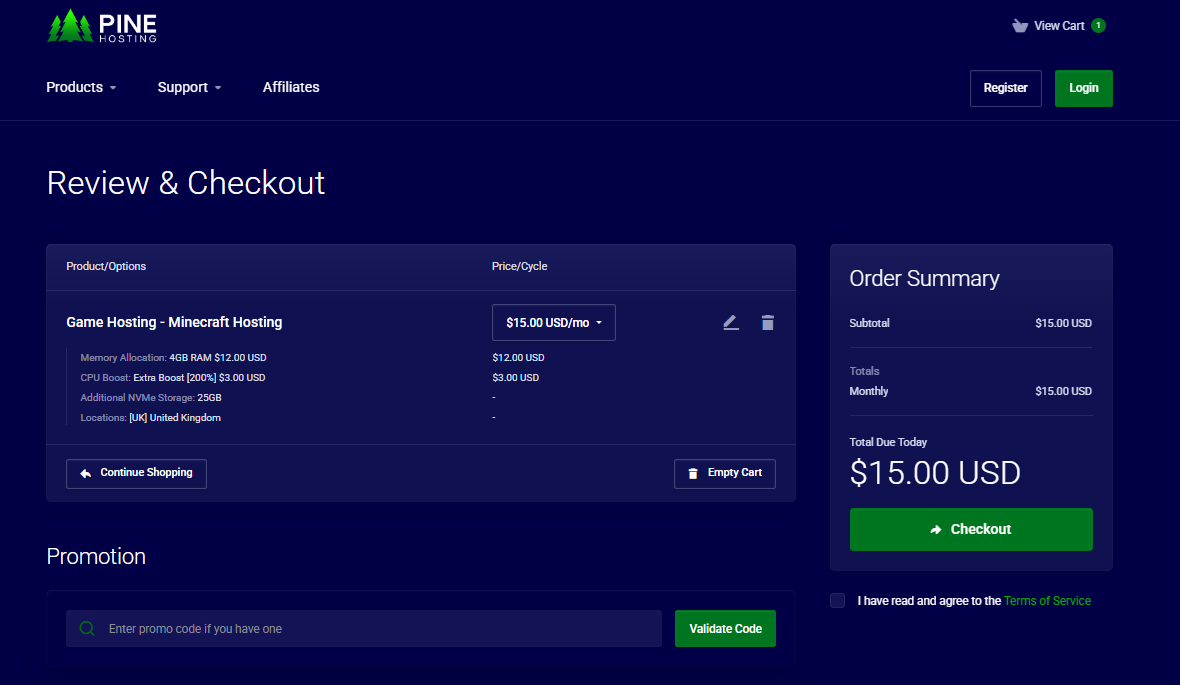Click the large $15.00 USD total due

935,473
